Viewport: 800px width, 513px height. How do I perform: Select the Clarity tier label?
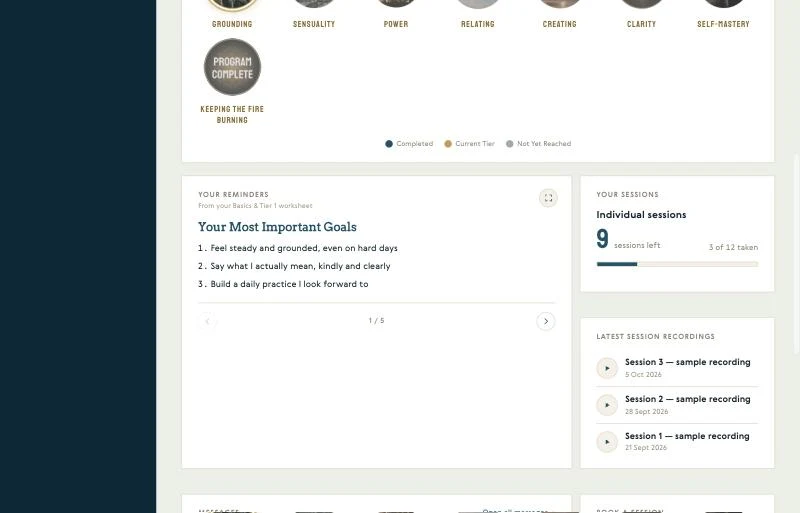tap(641, 24)
